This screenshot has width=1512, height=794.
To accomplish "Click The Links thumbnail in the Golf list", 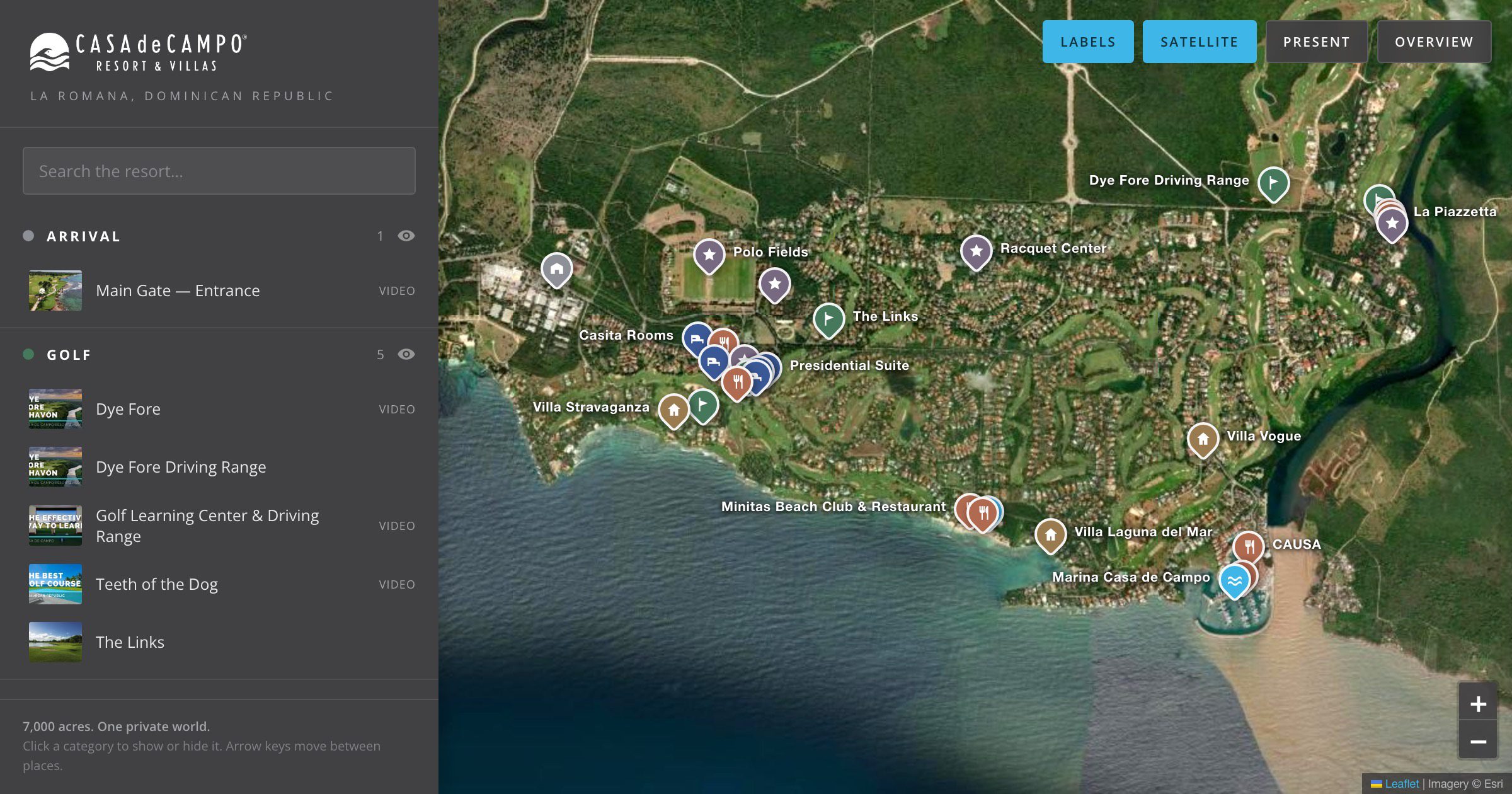I will click(x=55, y=642).
